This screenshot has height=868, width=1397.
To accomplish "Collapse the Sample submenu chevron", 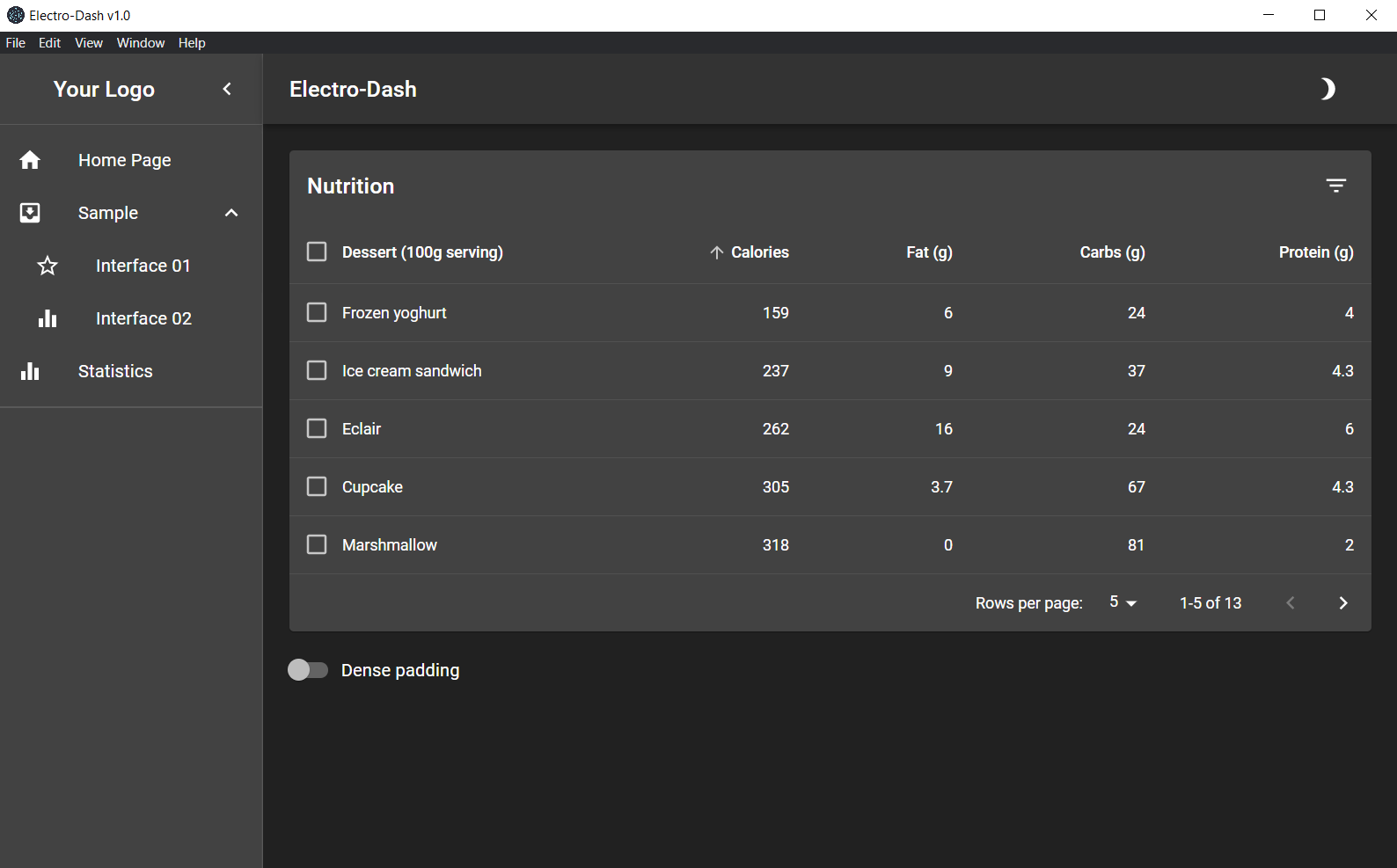I will [231, 213].
